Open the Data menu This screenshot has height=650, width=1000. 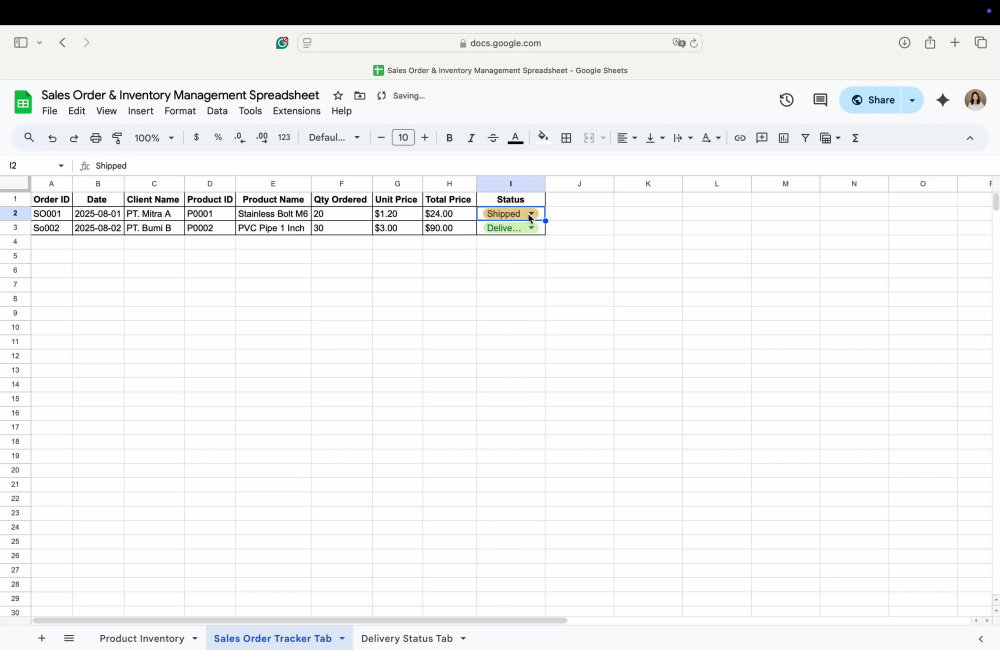click(x=217, y=111)
